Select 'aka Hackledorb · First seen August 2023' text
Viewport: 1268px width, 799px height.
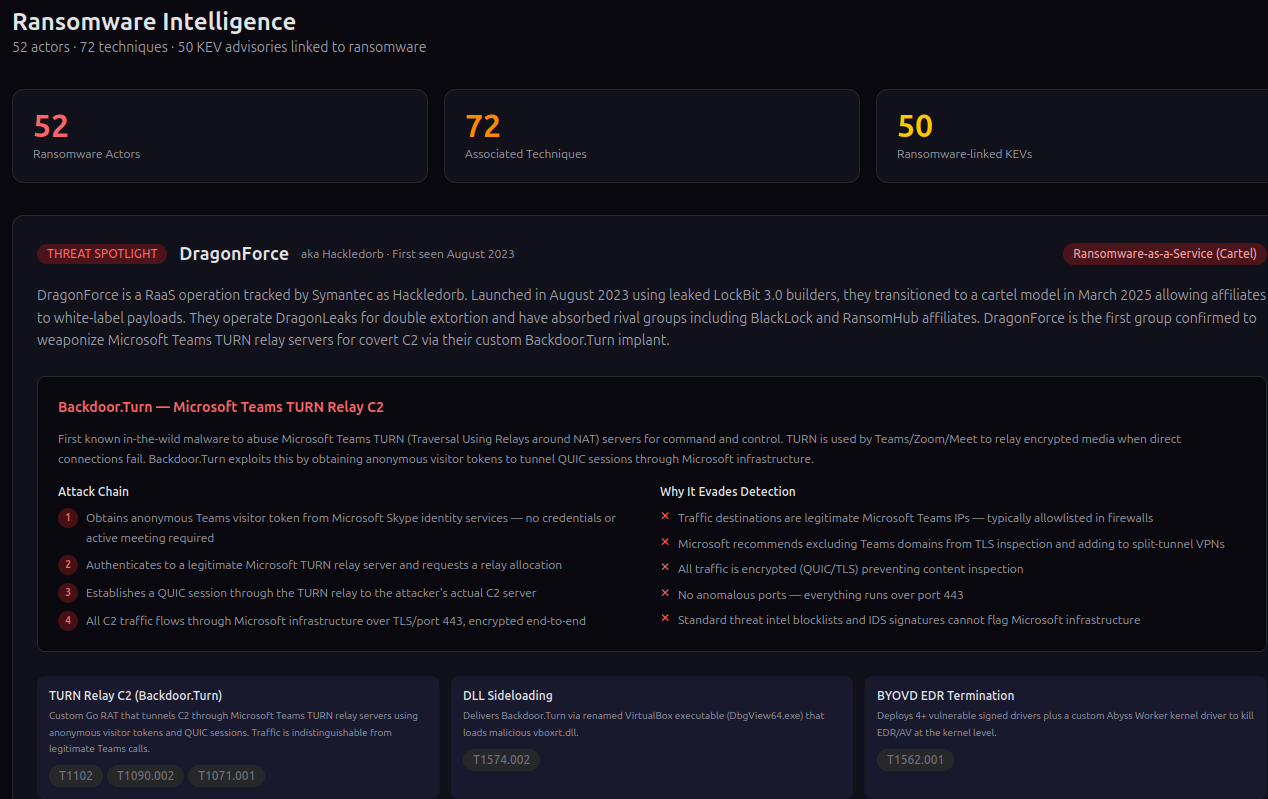[408, 254]
